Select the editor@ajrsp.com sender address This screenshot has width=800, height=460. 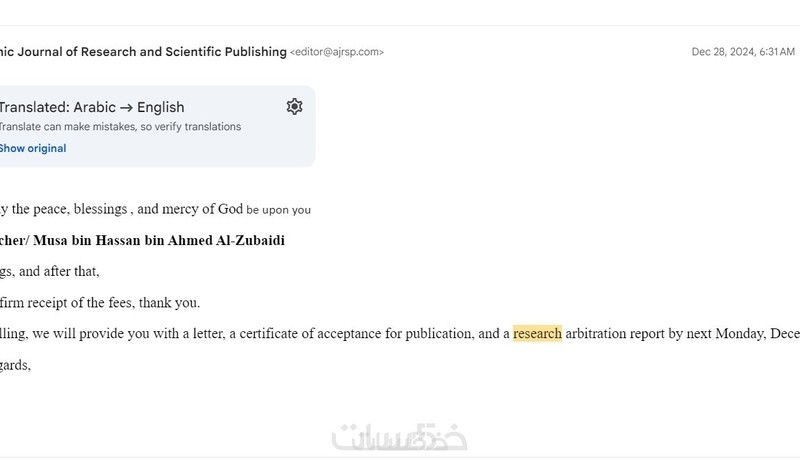[x=336, y=52]
